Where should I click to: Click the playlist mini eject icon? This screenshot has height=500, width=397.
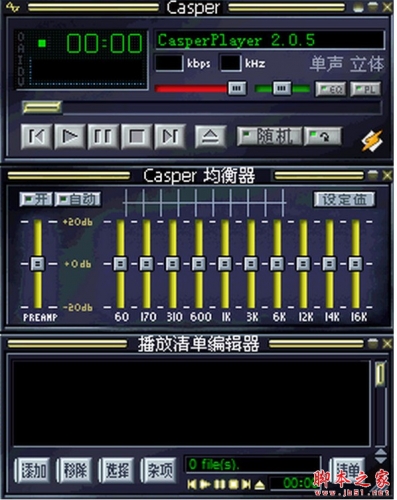pos(260,485)
